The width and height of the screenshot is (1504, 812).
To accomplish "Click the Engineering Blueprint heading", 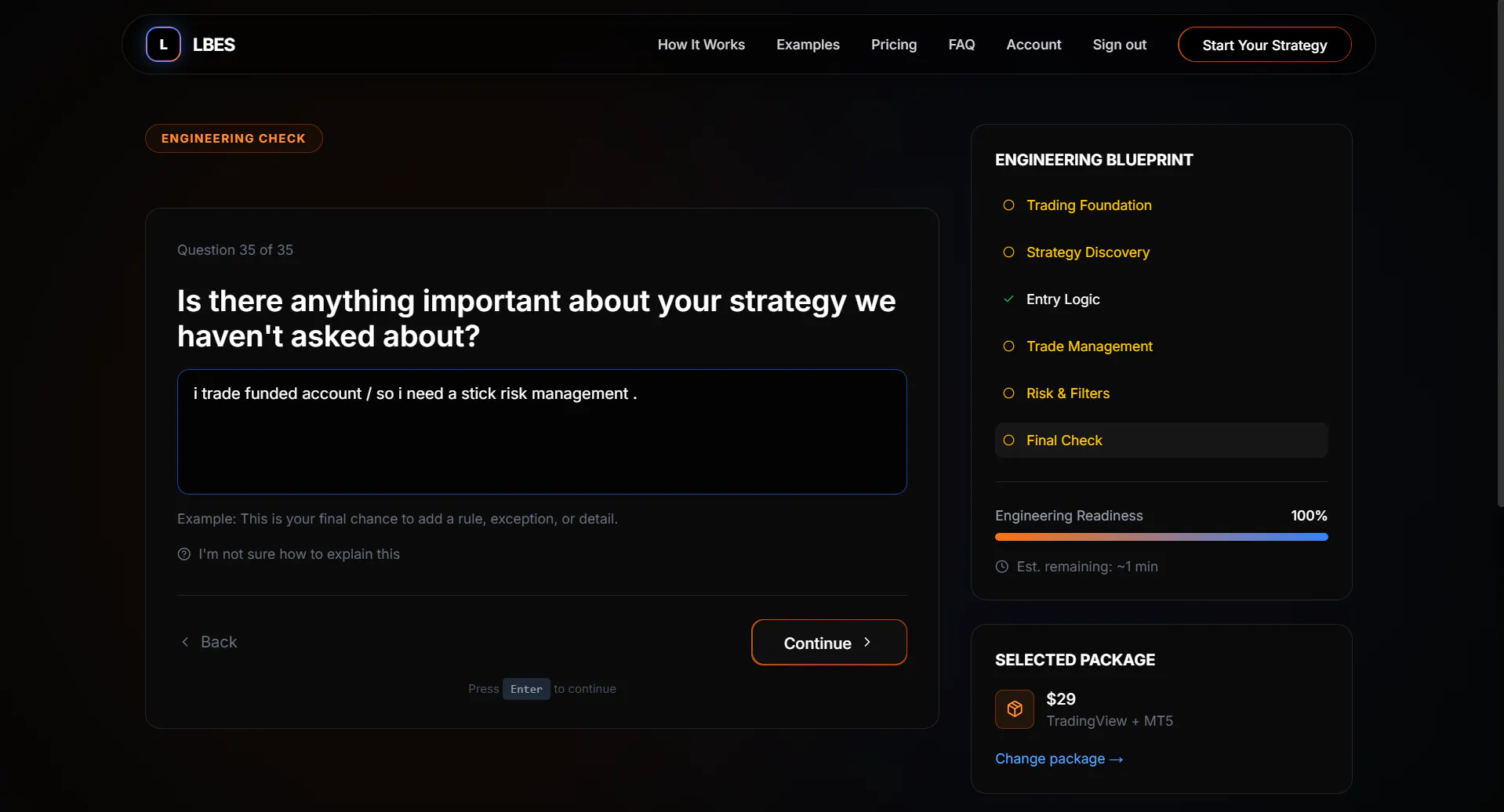I will pyautogui.click(x=1094, y=160).
